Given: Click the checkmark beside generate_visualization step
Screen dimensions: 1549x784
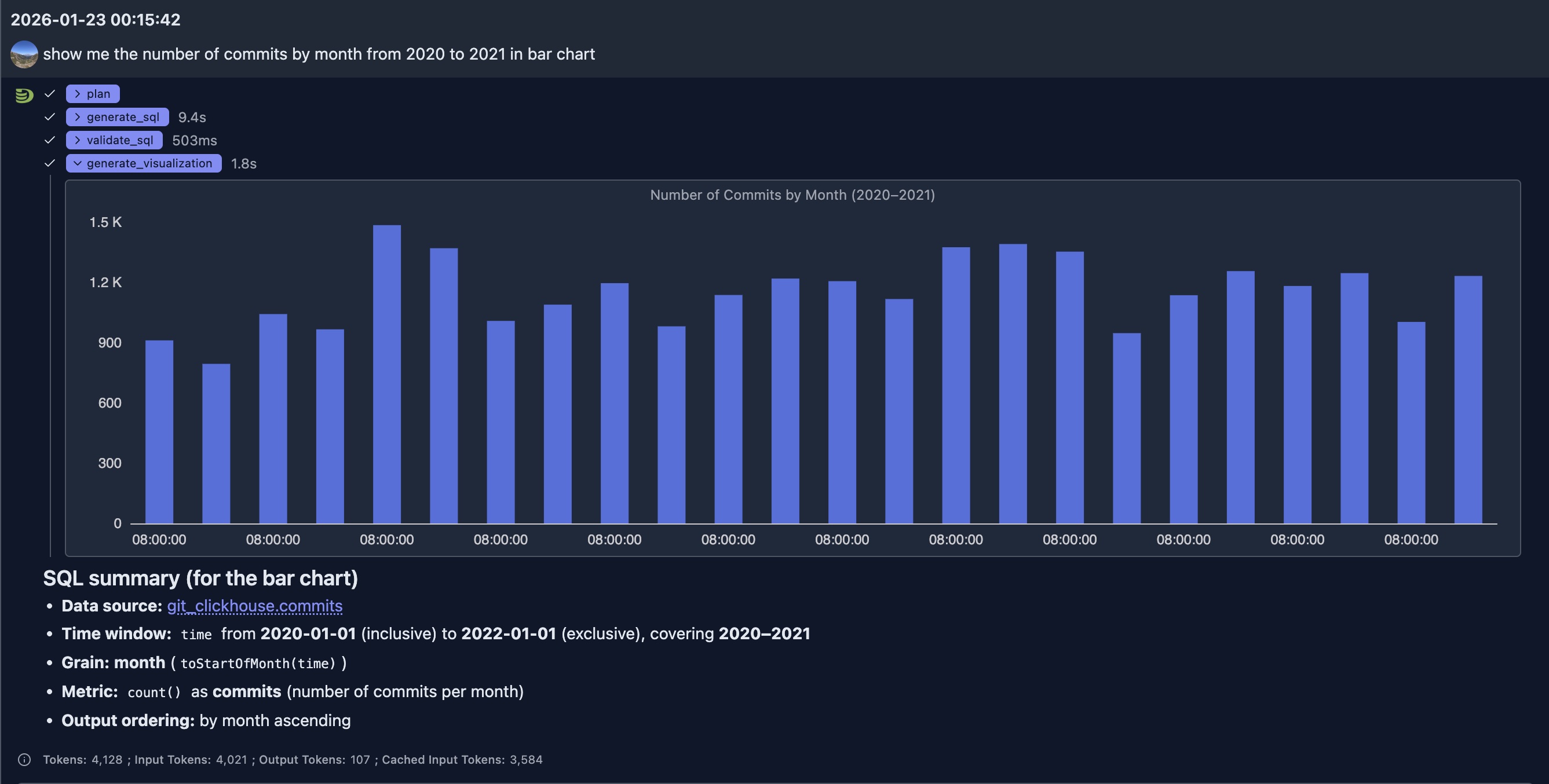Looking at the screenshot, I should pyautogui.click(x=50, y=162).
